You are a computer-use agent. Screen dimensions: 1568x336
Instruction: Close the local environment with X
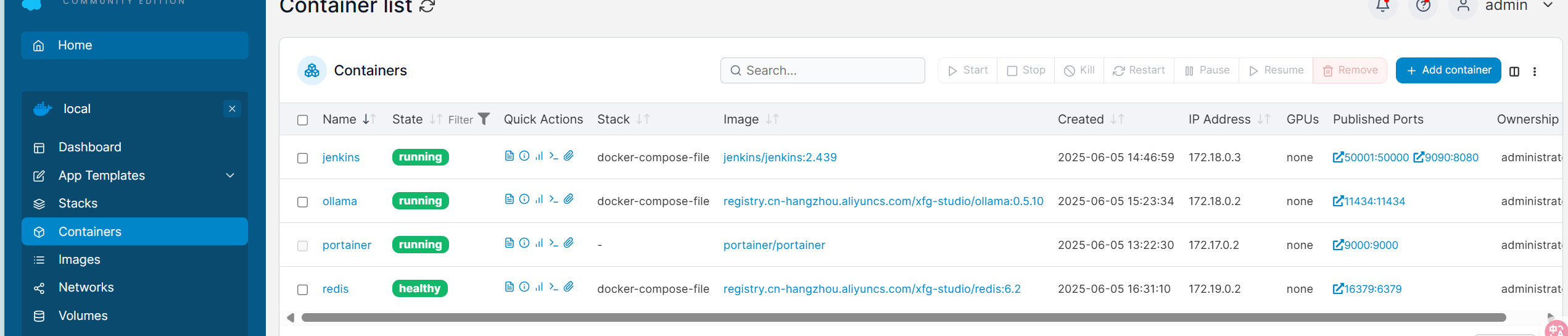[x=232, y=109]
